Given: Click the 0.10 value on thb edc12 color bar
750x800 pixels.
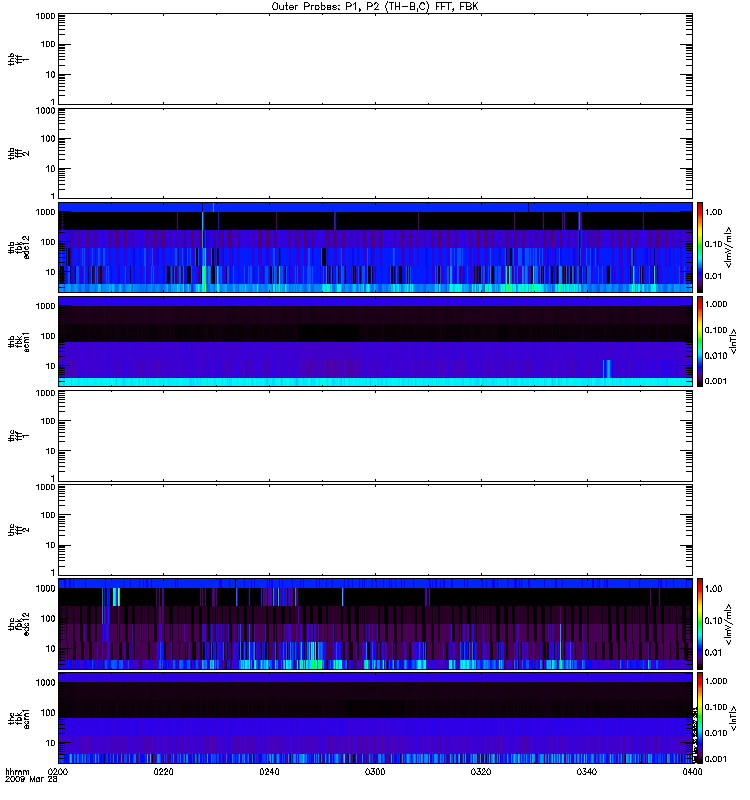Looking at the screenshot, I should tap(714, 244).
